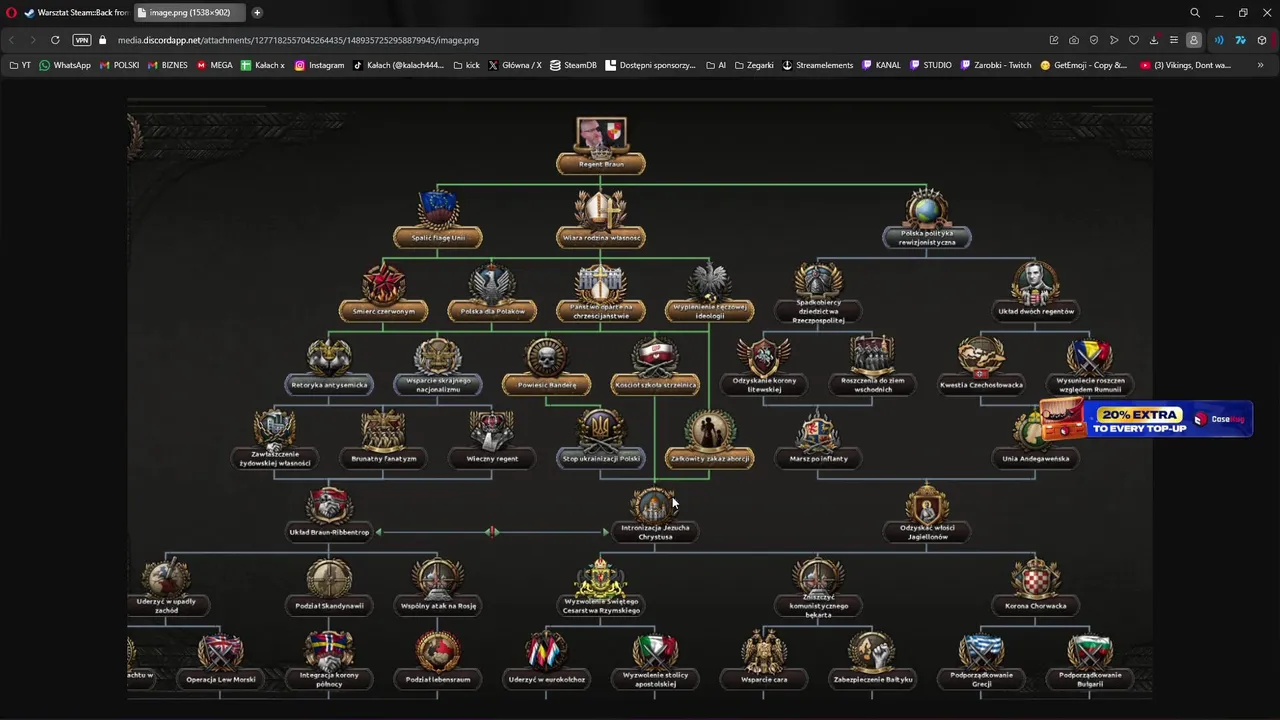Open a new tab with plus button
This screenshot has height=720, width=1280.
(257, 13)
